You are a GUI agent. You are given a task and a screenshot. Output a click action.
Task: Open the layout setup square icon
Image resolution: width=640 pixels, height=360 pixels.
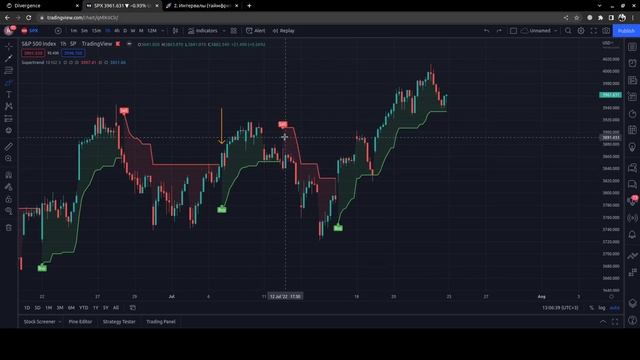(513, 31)
